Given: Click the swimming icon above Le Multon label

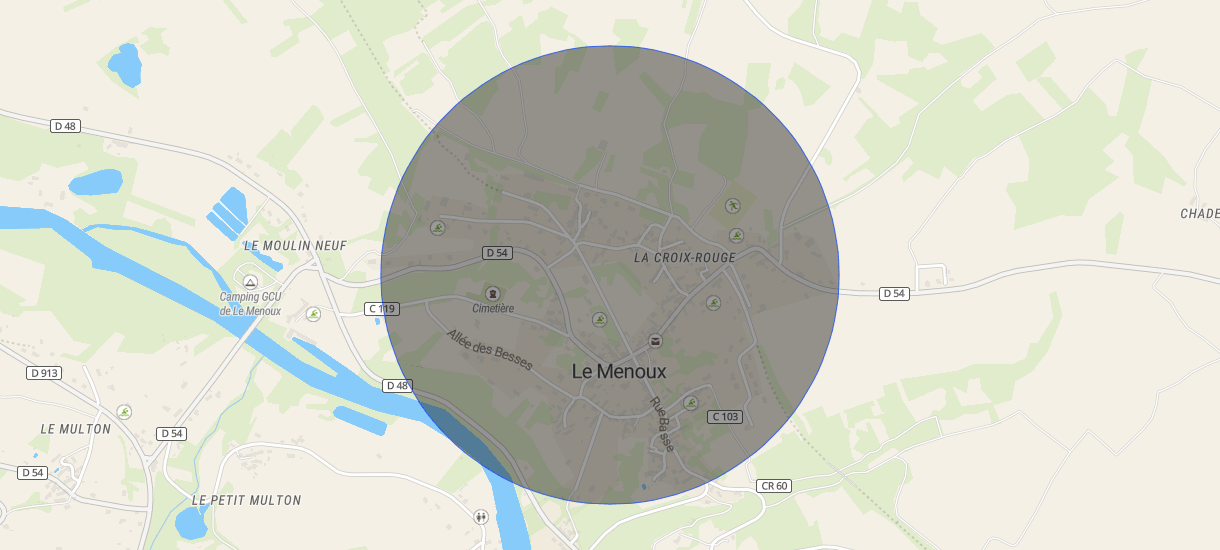Looking at the screenshot, I should pos(124,412).
